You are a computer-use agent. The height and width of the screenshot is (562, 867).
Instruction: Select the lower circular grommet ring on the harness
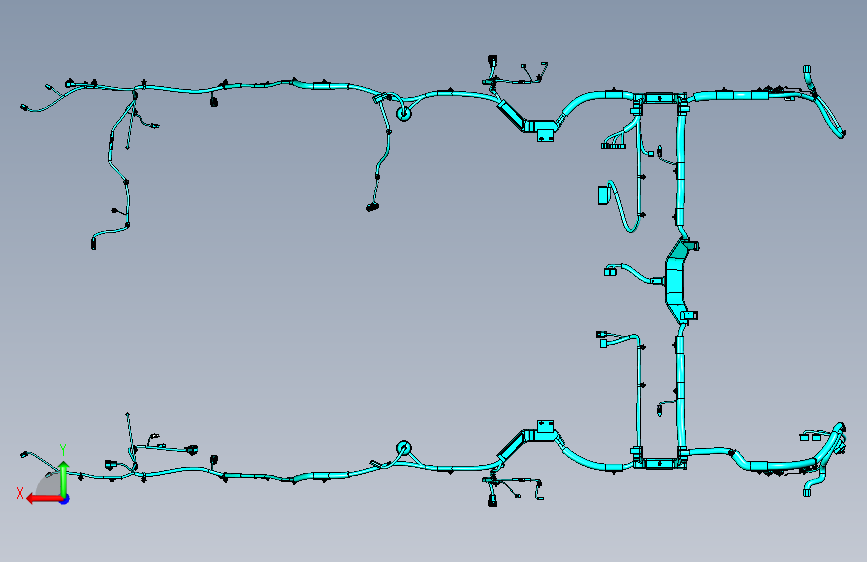tap(404, 447)
